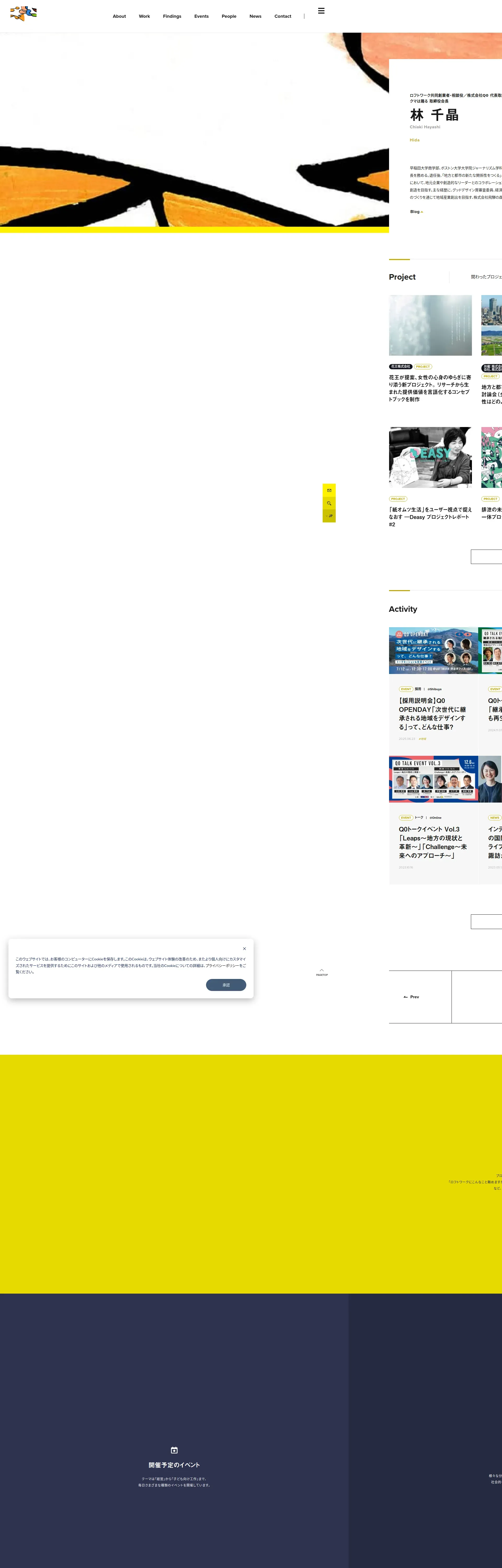This screenshot has width=502, height=1568.
Task: Open the hamburger menu icon
Action: pyautogui.click(x=321, y=11)
